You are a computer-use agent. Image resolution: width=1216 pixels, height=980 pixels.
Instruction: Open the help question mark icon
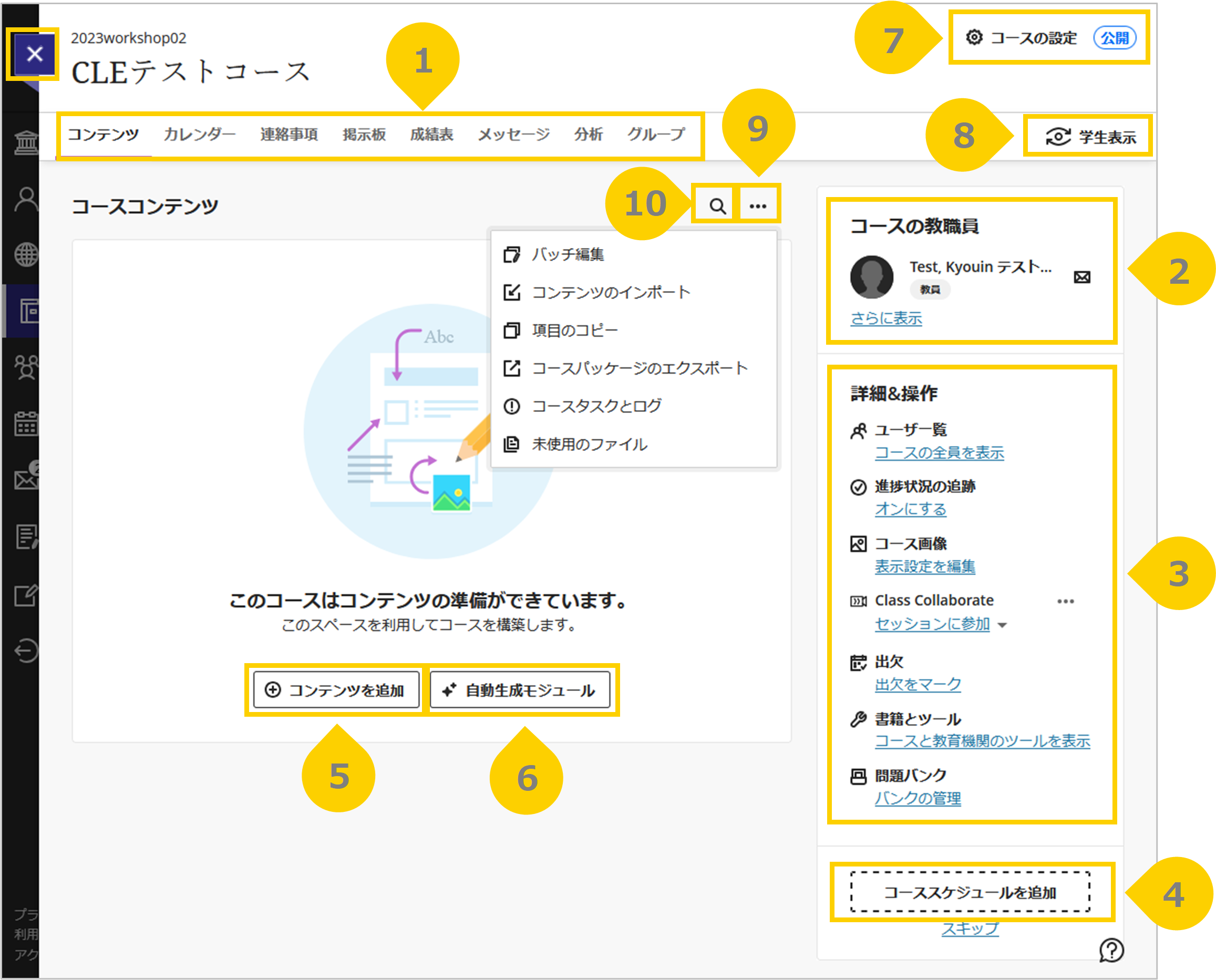point(1111,950)
